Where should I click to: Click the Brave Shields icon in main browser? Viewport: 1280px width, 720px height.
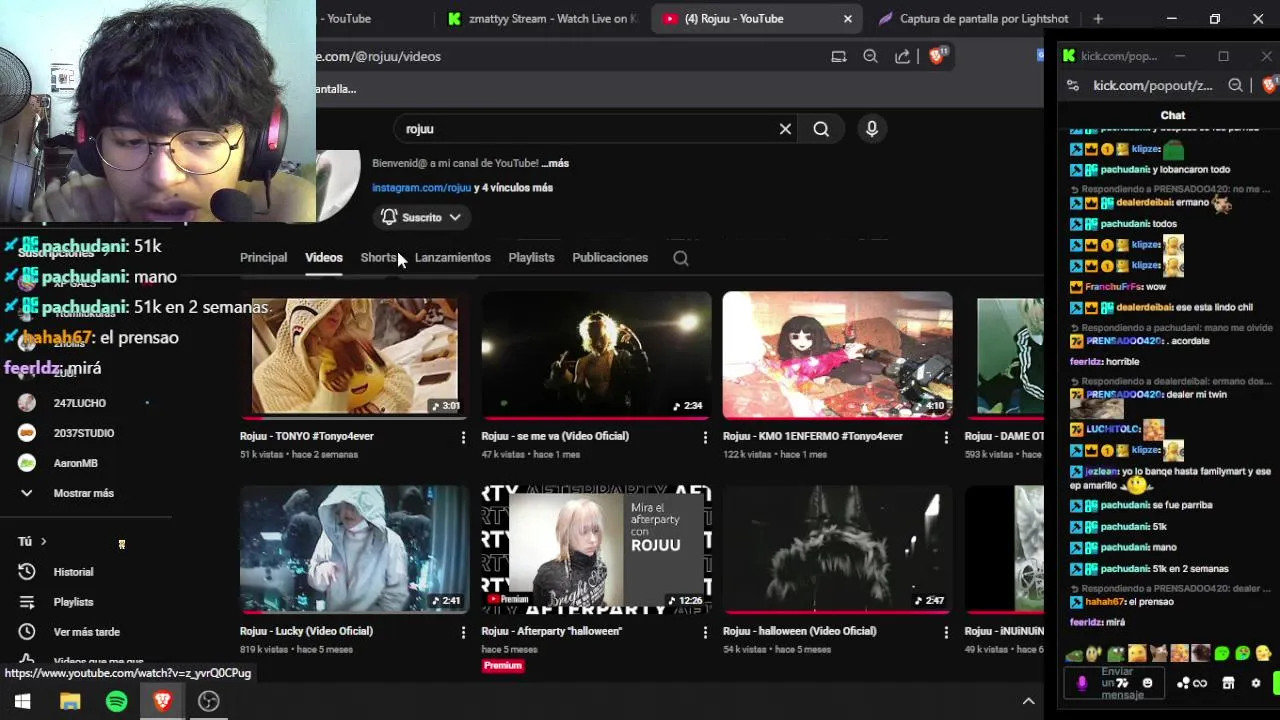tap(937, 56)
